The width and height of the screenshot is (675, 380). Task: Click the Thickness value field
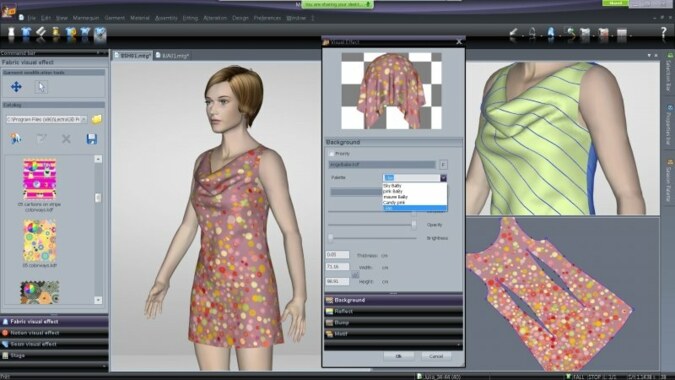(337, 255)
